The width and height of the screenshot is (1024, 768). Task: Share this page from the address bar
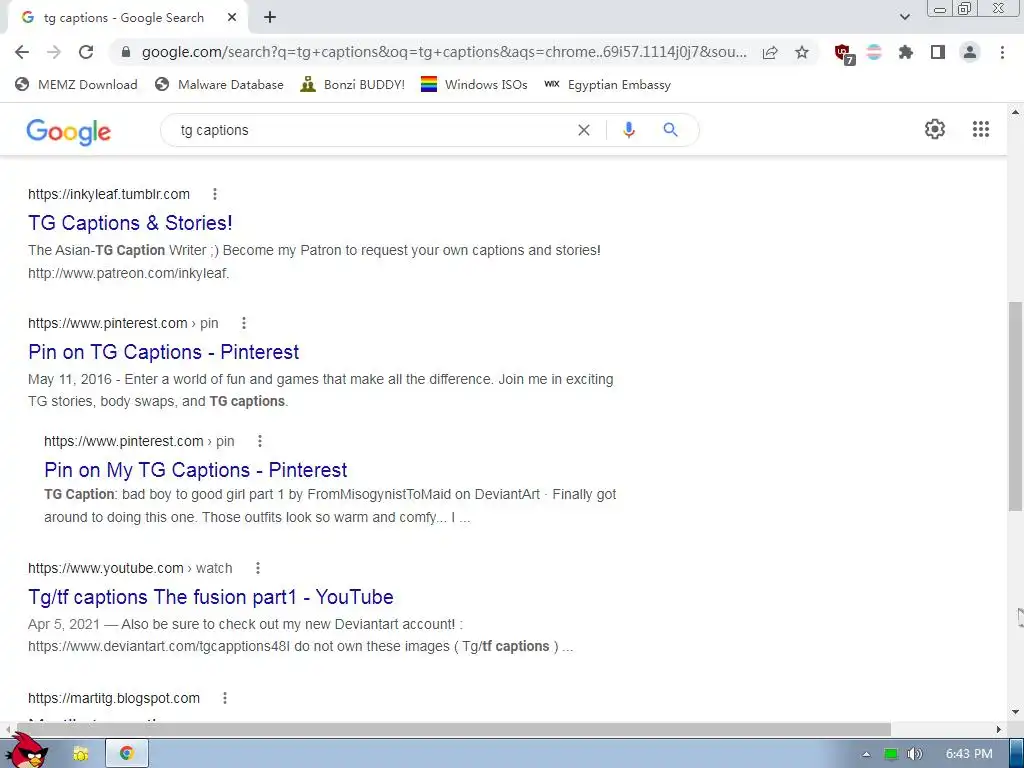770,52
